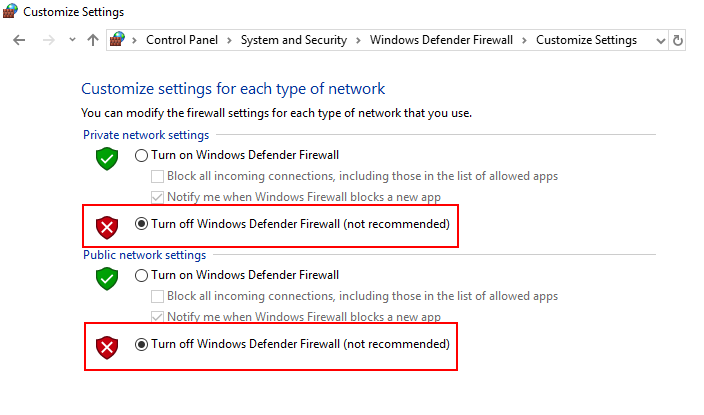Click red shield icon under Public network settings
Viewport: 704px width, 415px height.
[107, 347]
